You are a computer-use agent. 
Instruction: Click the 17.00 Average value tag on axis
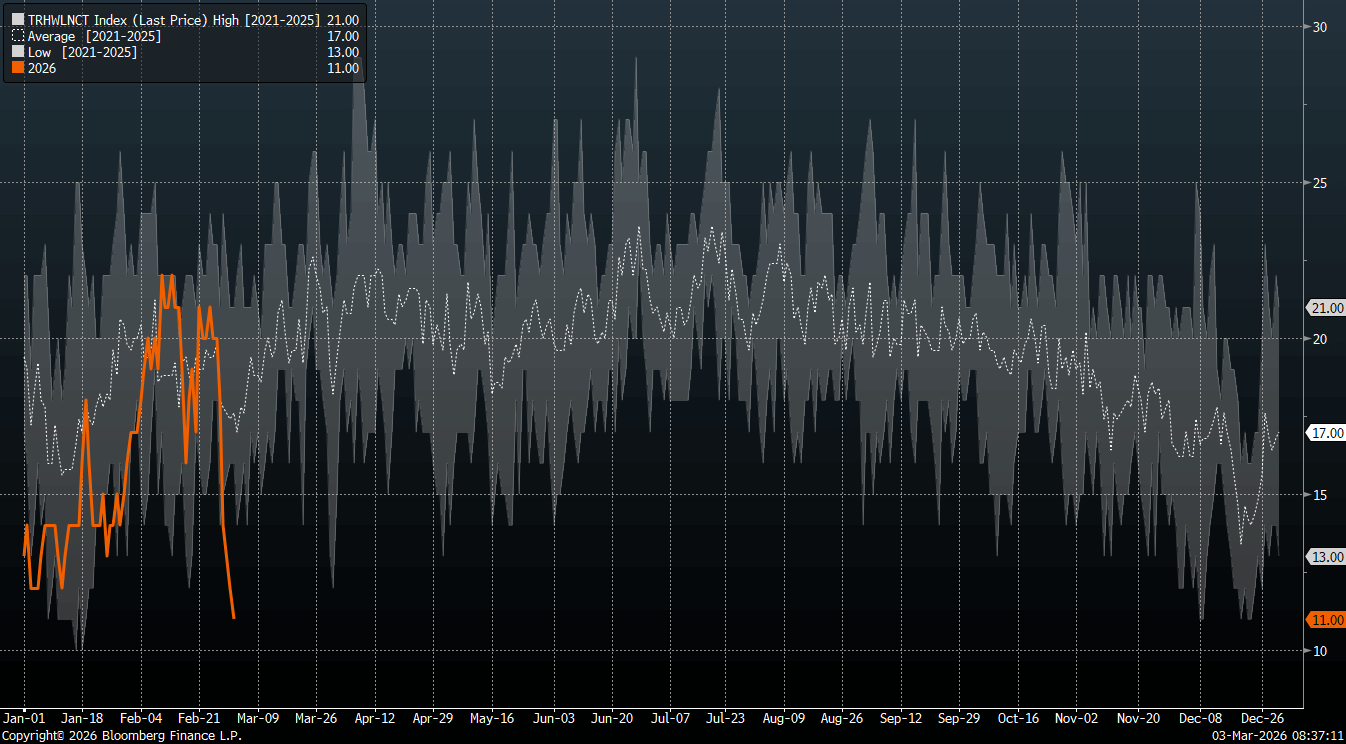[x=1326, y=433]
